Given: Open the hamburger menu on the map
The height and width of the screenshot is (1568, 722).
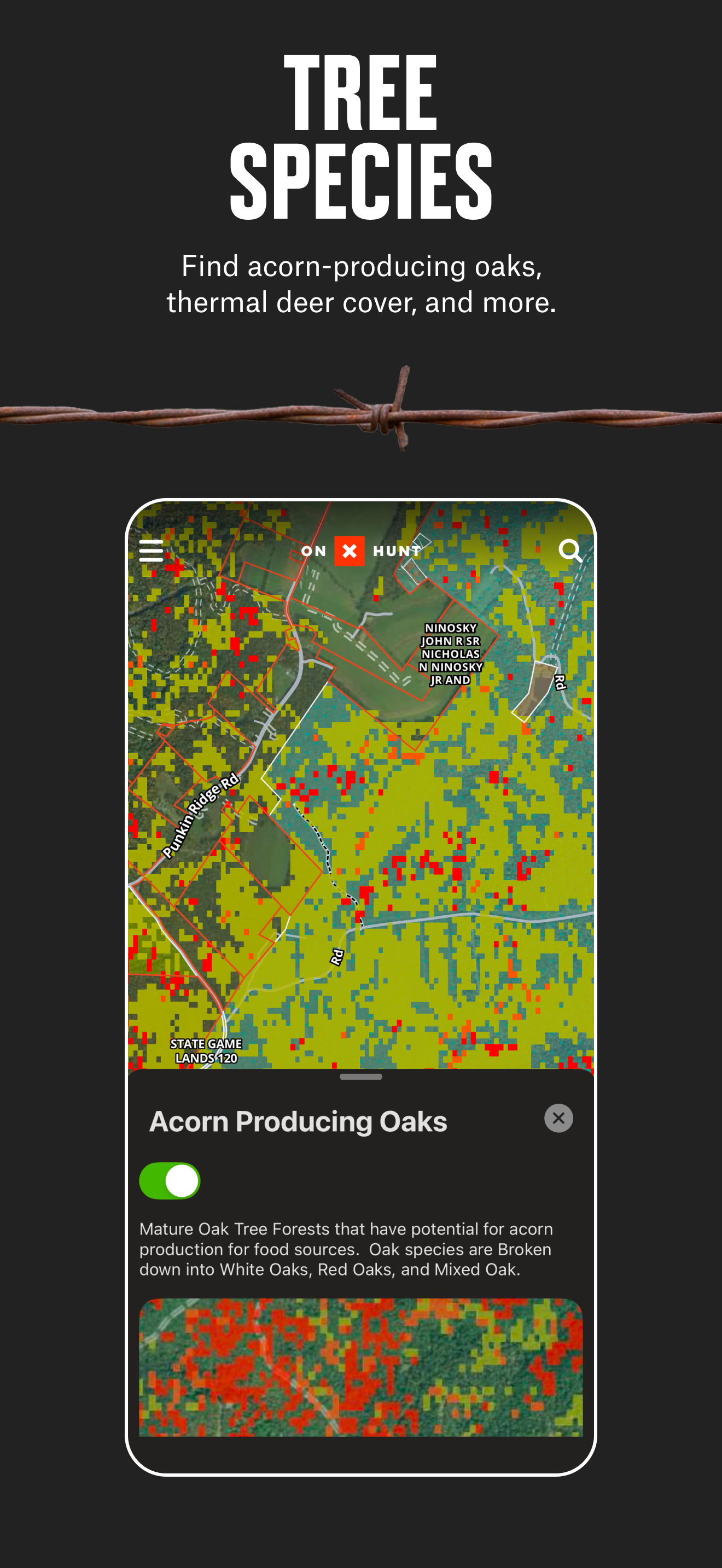Looking at the screenshot, I should tap(151, 550).
